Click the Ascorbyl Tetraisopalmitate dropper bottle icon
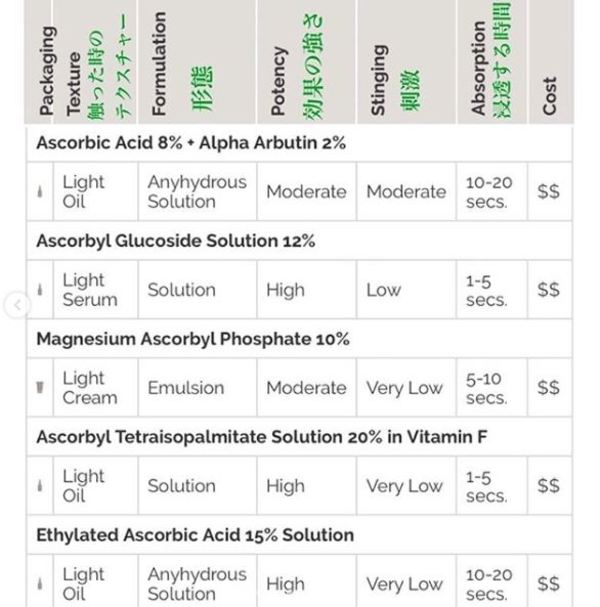The width and height of the screenshot is (600, 607). point(40,486)
